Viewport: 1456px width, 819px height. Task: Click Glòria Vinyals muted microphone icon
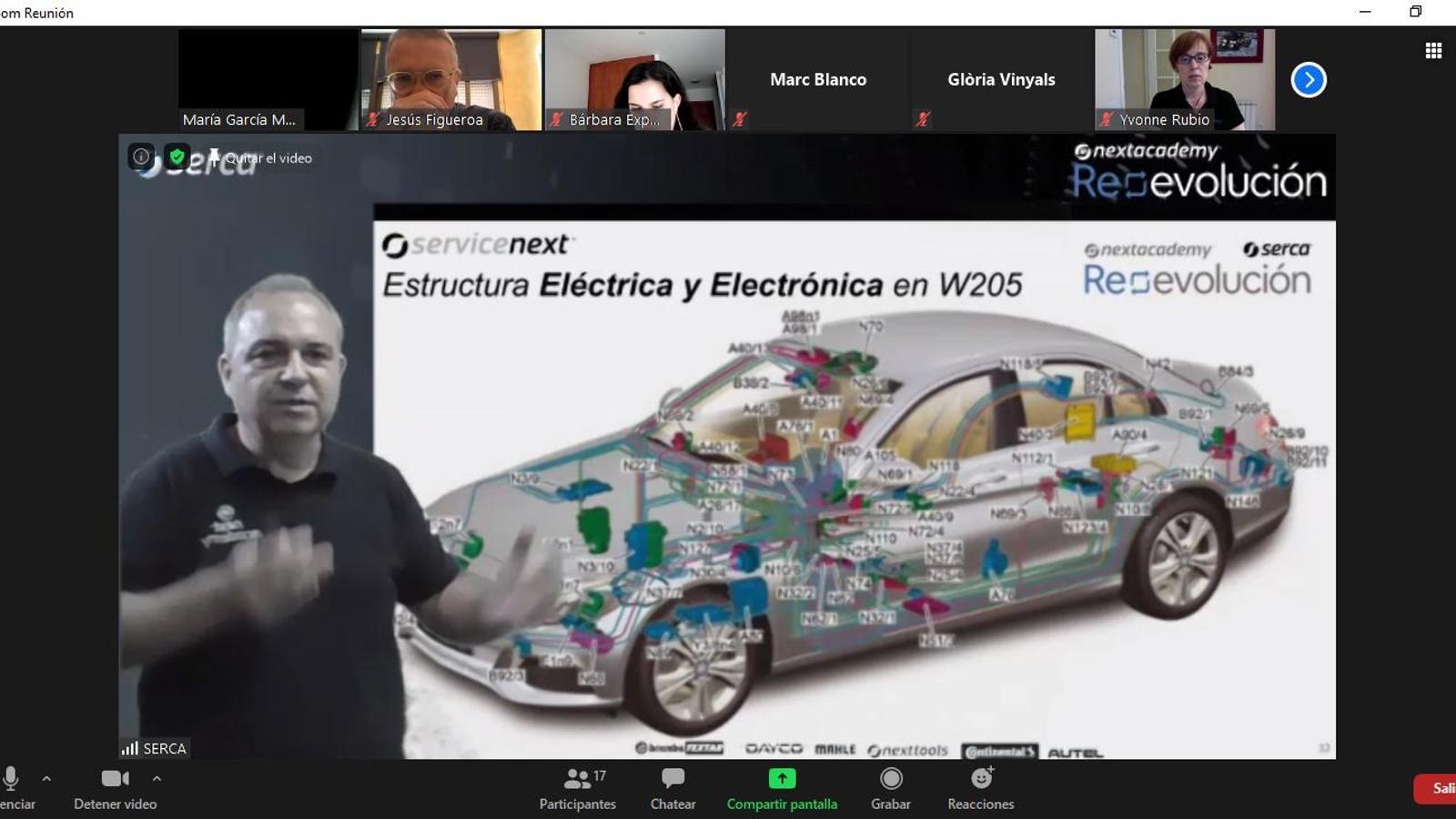pyautogui.click(x=923, y=119)
